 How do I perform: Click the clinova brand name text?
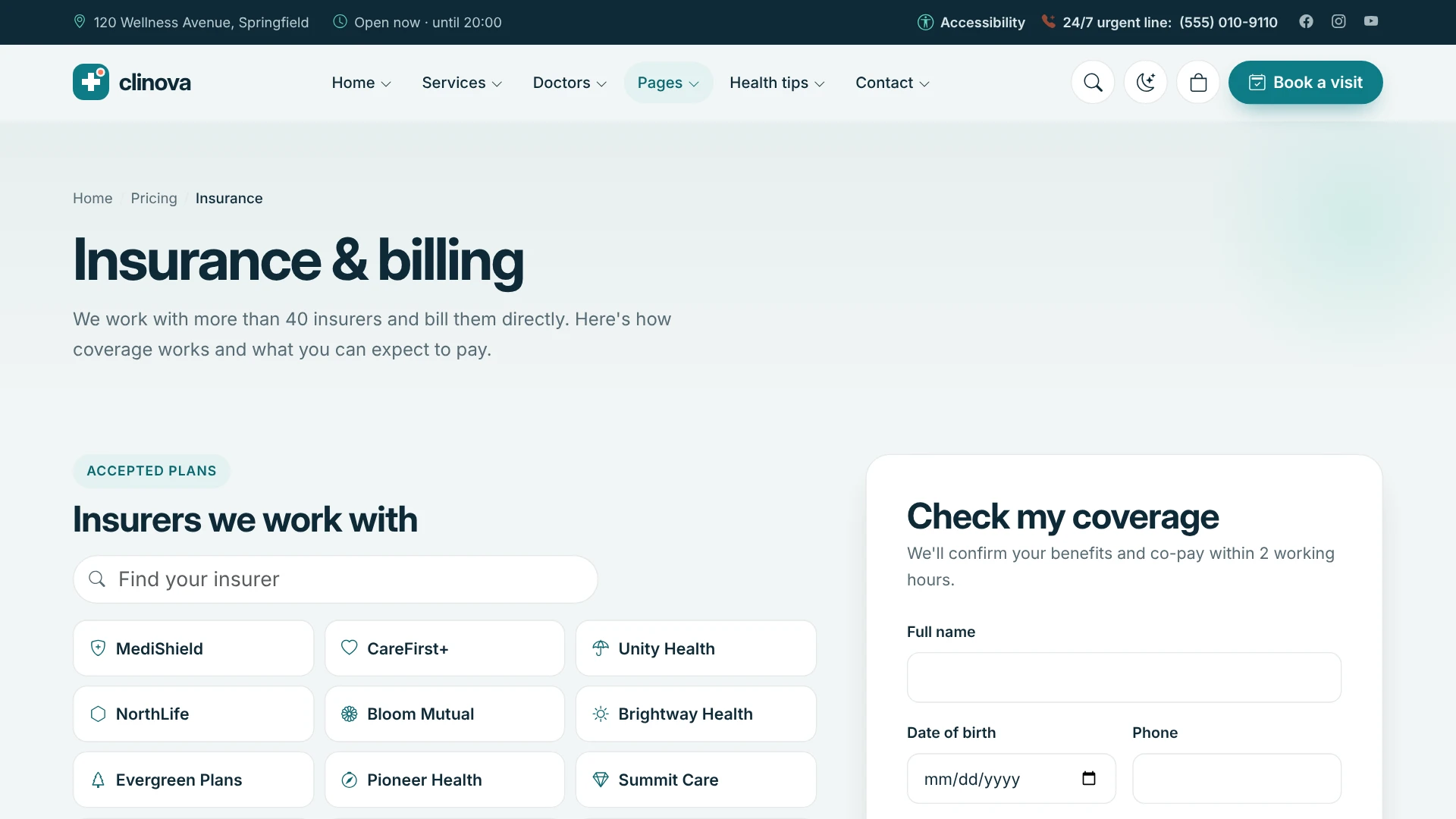point(155,83)
